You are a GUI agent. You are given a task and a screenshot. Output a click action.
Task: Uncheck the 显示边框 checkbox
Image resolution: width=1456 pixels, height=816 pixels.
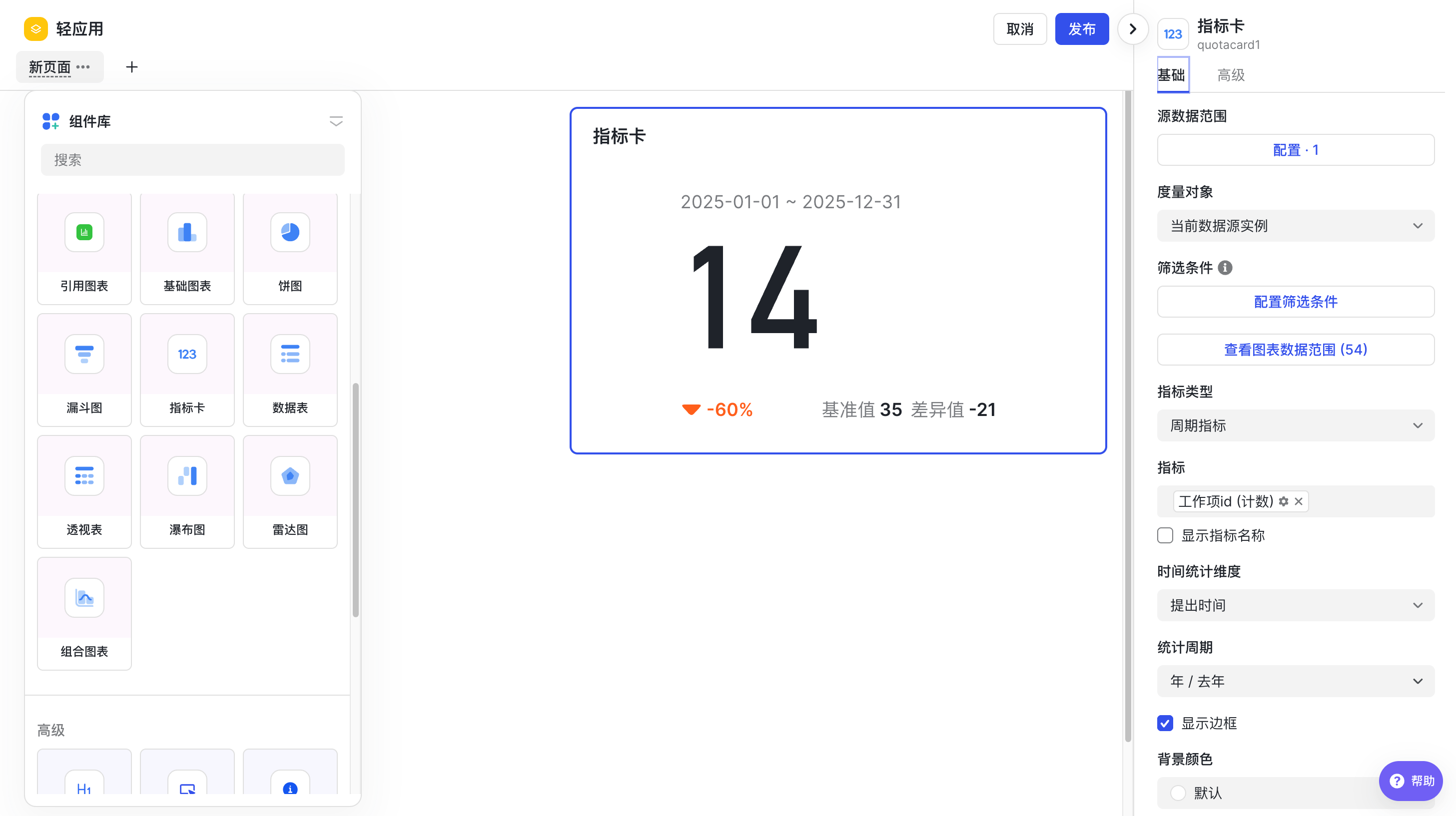pyautogui.click(x=1165, y=723)
